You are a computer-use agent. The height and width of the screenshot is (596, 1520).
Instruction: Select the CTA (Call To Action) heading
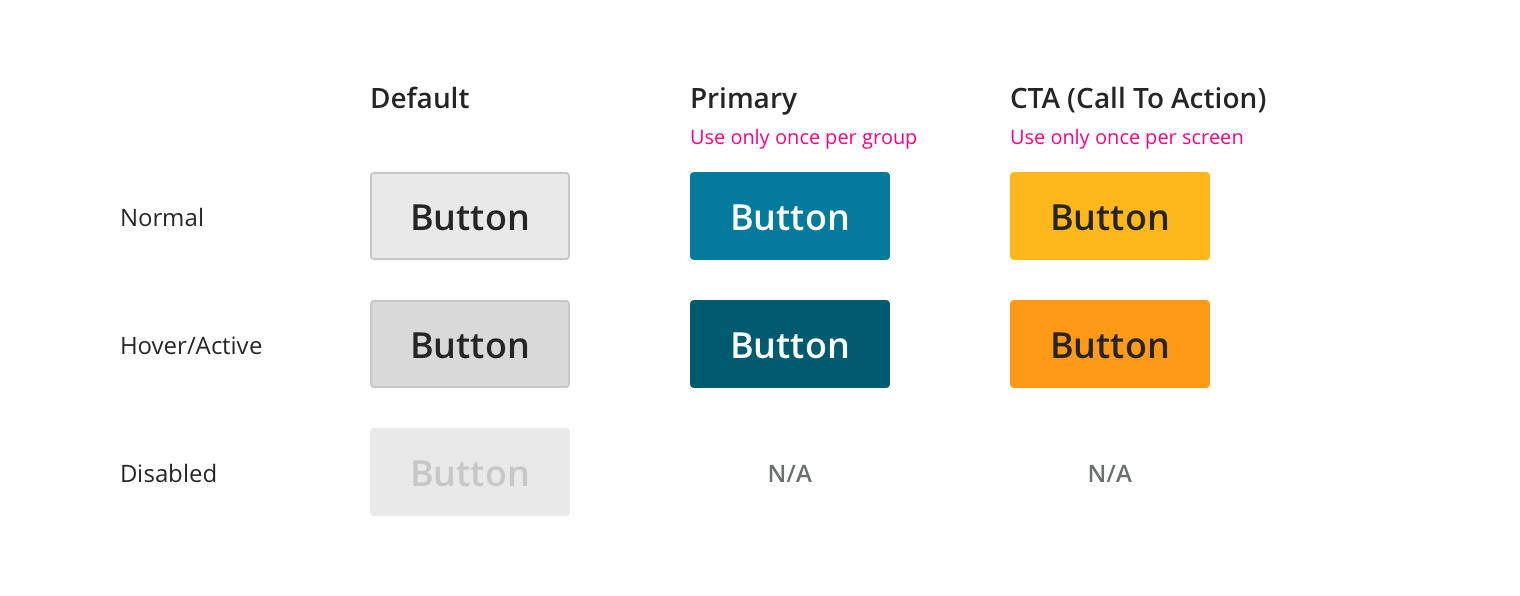[x=1138, y=98]
